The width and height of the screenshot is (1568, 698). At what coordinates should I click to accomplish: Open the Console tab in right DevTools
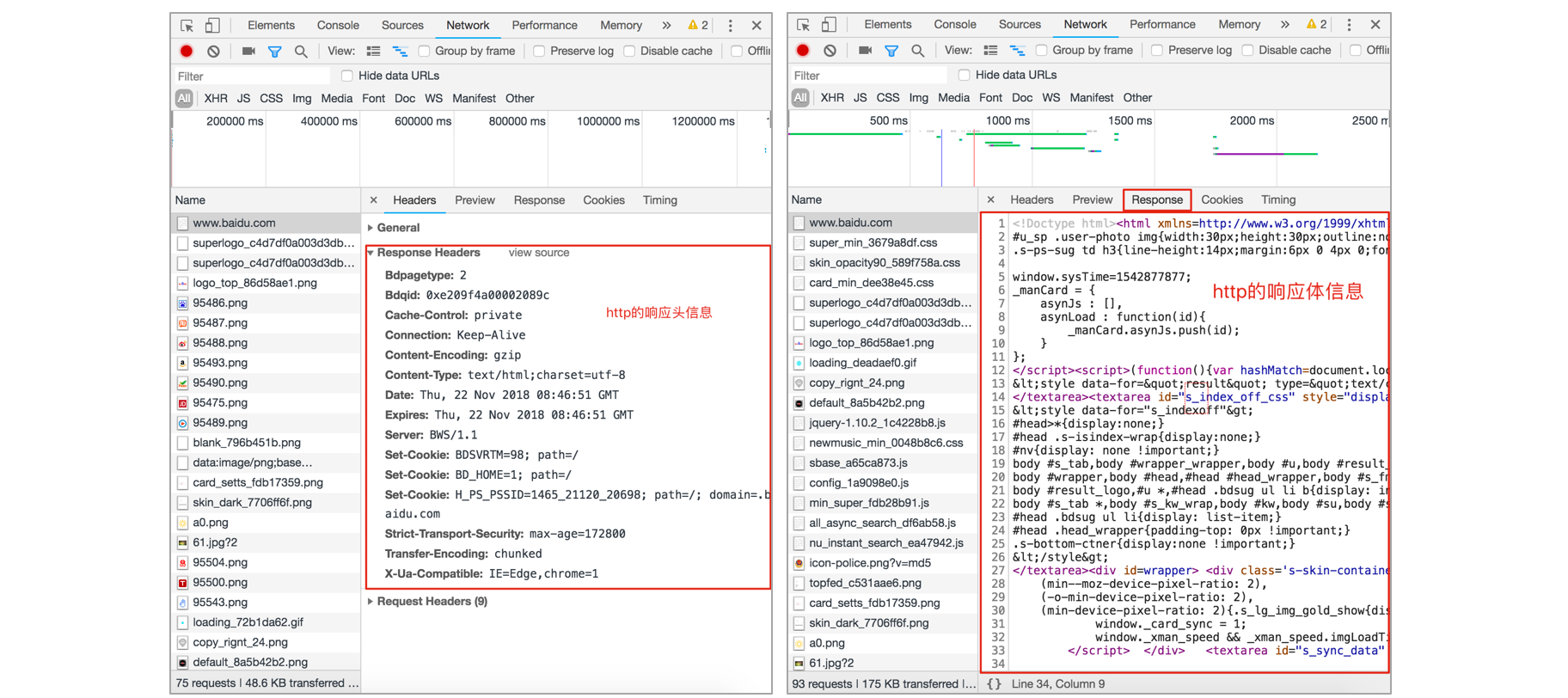955,25
